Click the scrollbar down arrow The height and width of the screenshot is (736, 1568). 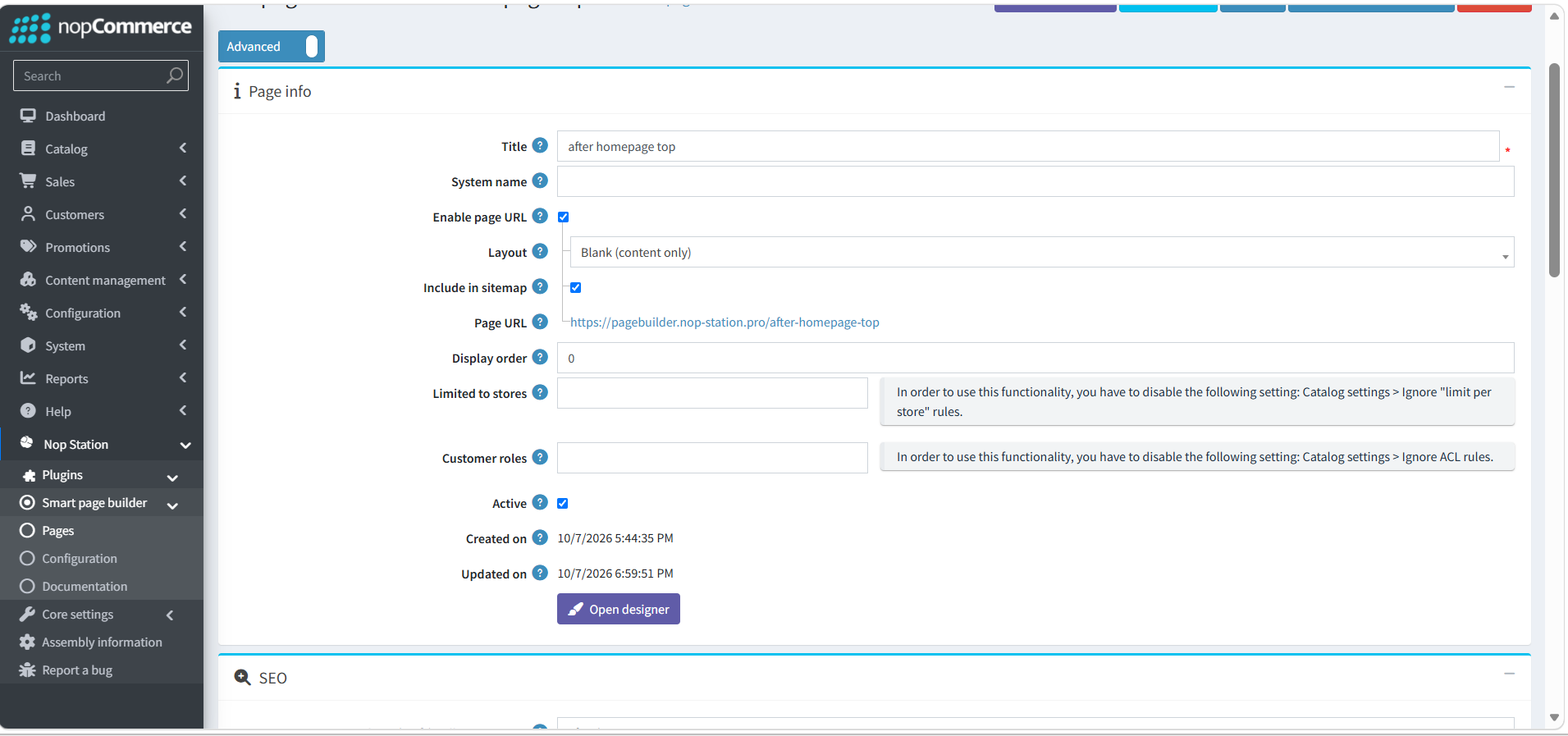(x=1554, y=717)
